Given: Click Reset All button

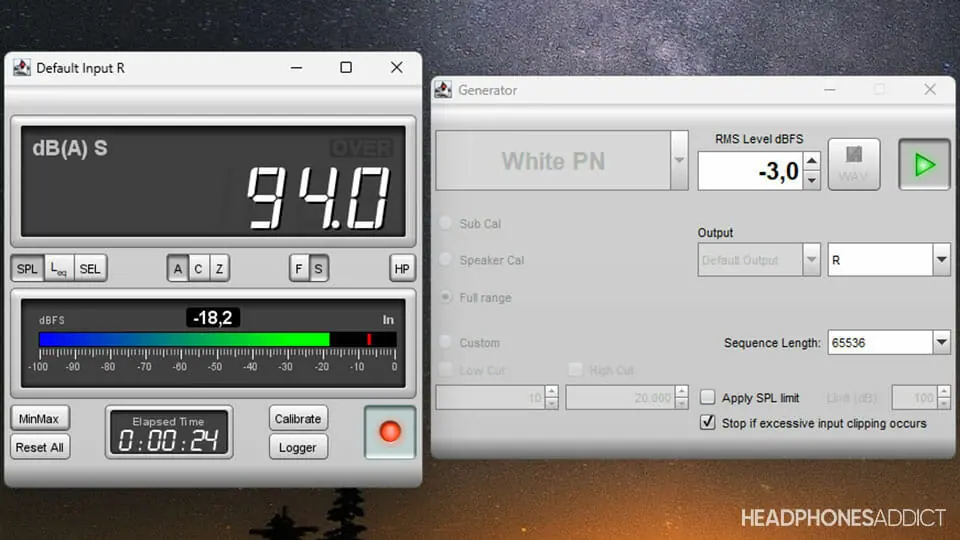Looking at the screenshot, I should pos(39,448).
